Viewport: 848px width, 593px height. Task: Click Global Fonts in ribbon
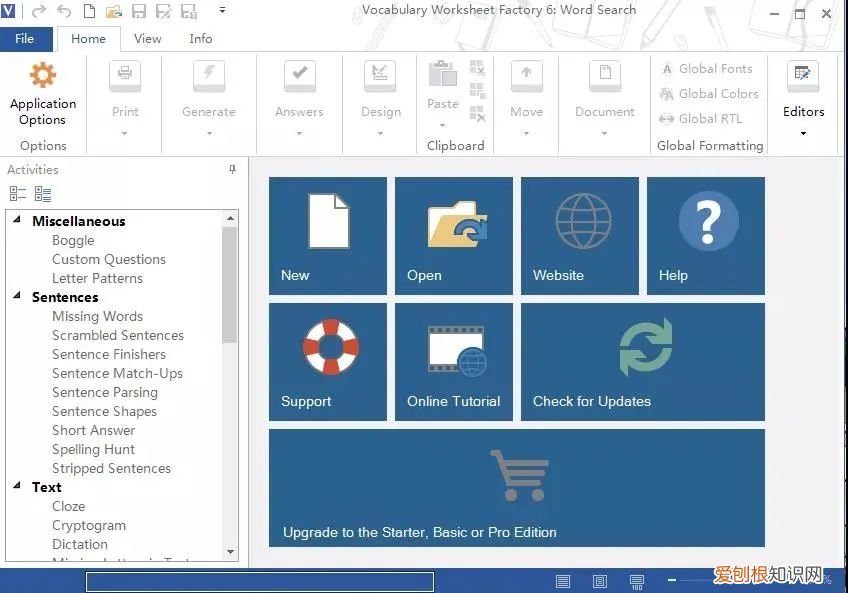(706, 69)
